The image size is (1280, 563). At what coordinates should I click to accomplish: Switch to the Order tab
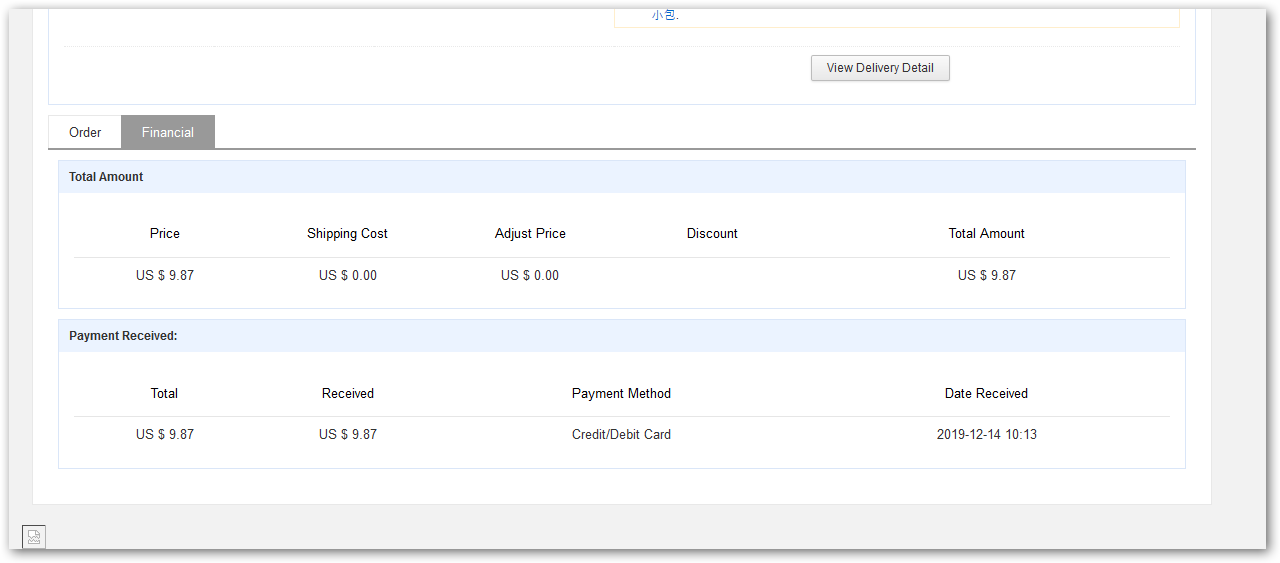85,132
